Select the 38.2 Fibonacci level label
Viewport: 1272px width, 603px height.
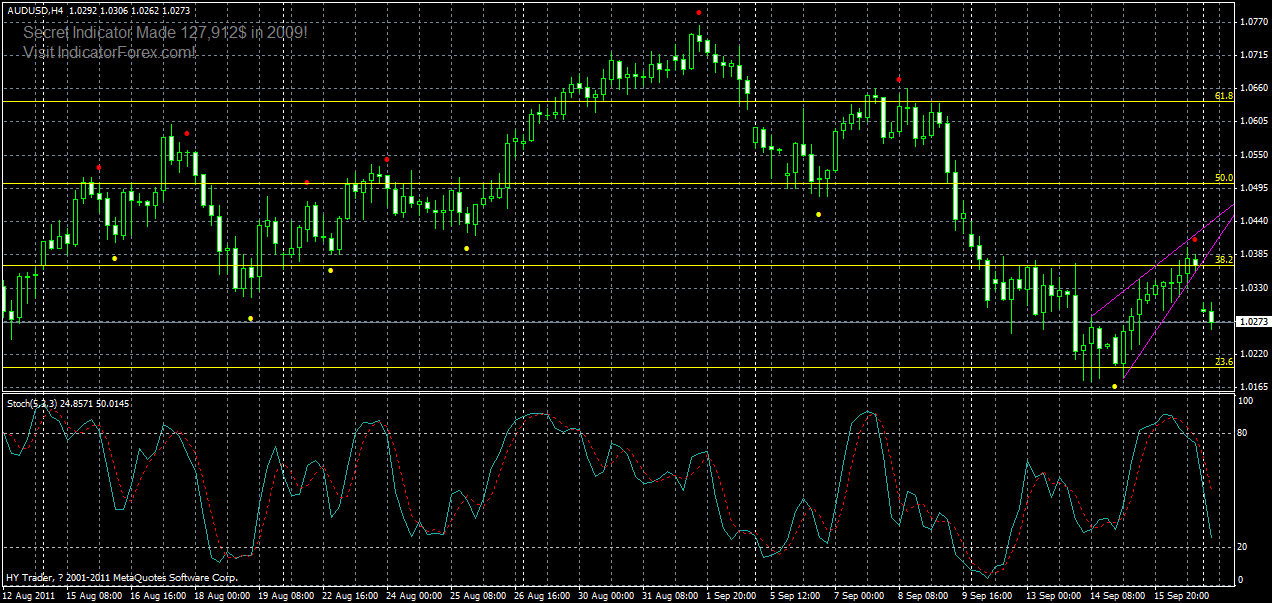click(x=1222, y=258)
